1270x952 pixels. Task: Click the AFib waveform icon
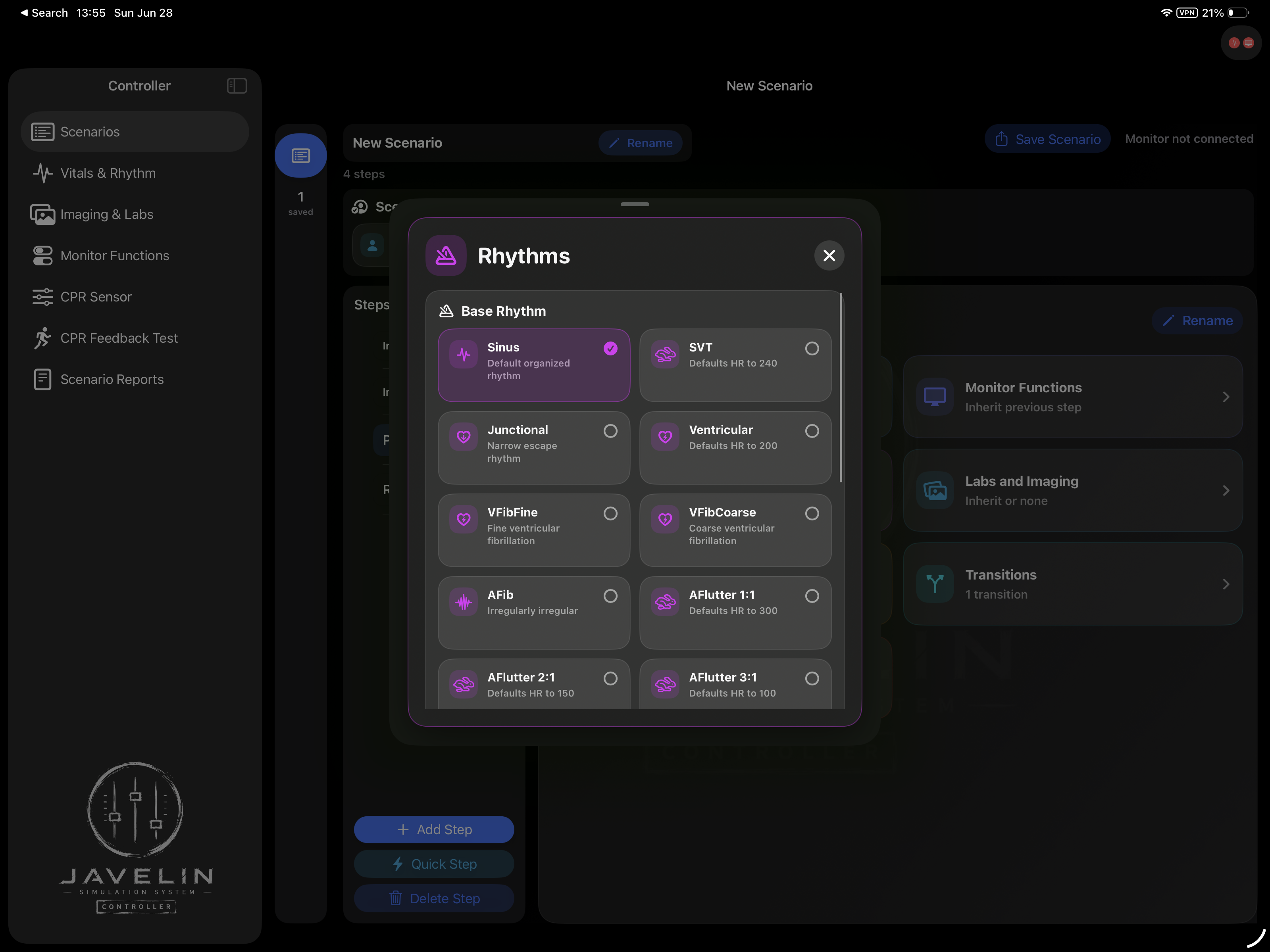click(x=463, y=603)
